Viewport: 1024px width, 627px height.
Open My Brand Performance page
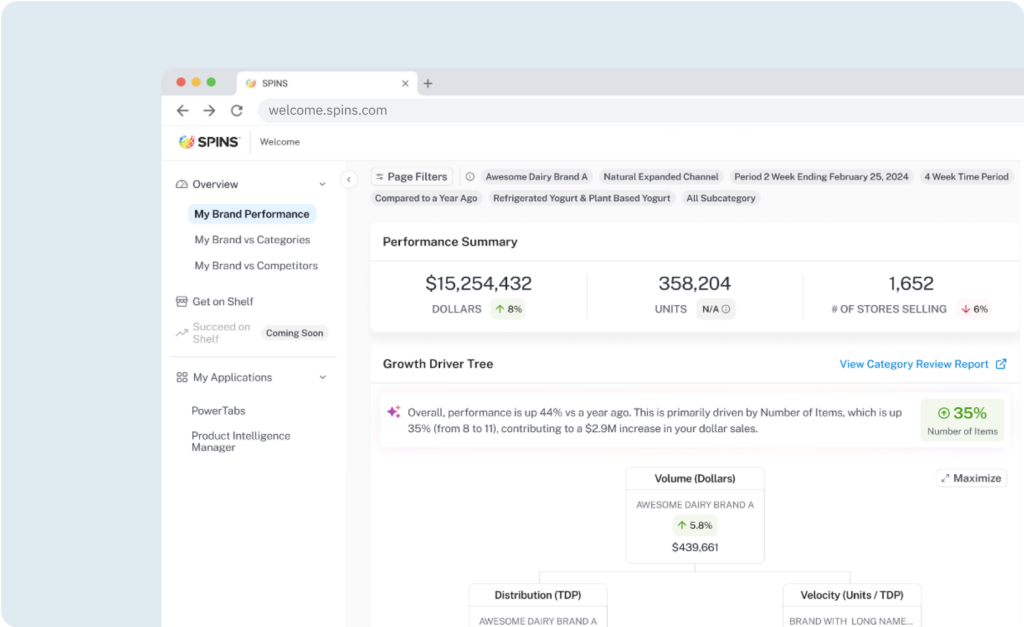tap(252, 214)
